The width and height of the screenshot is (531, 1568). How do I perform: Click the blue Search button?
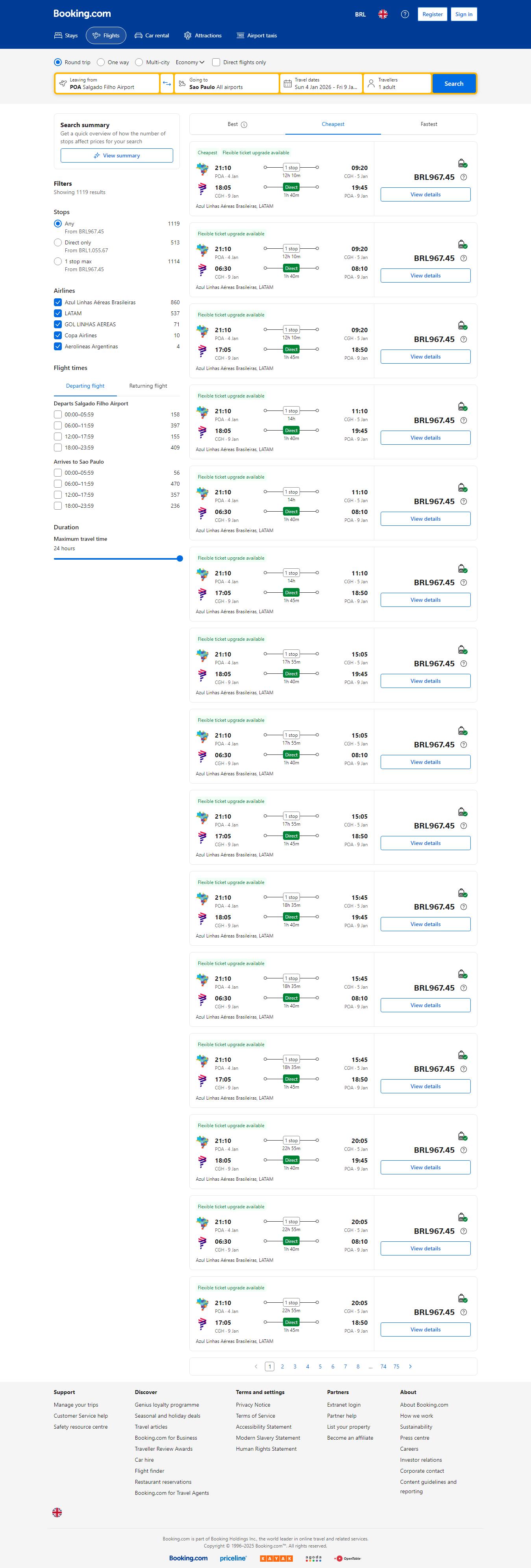[454, 83]
